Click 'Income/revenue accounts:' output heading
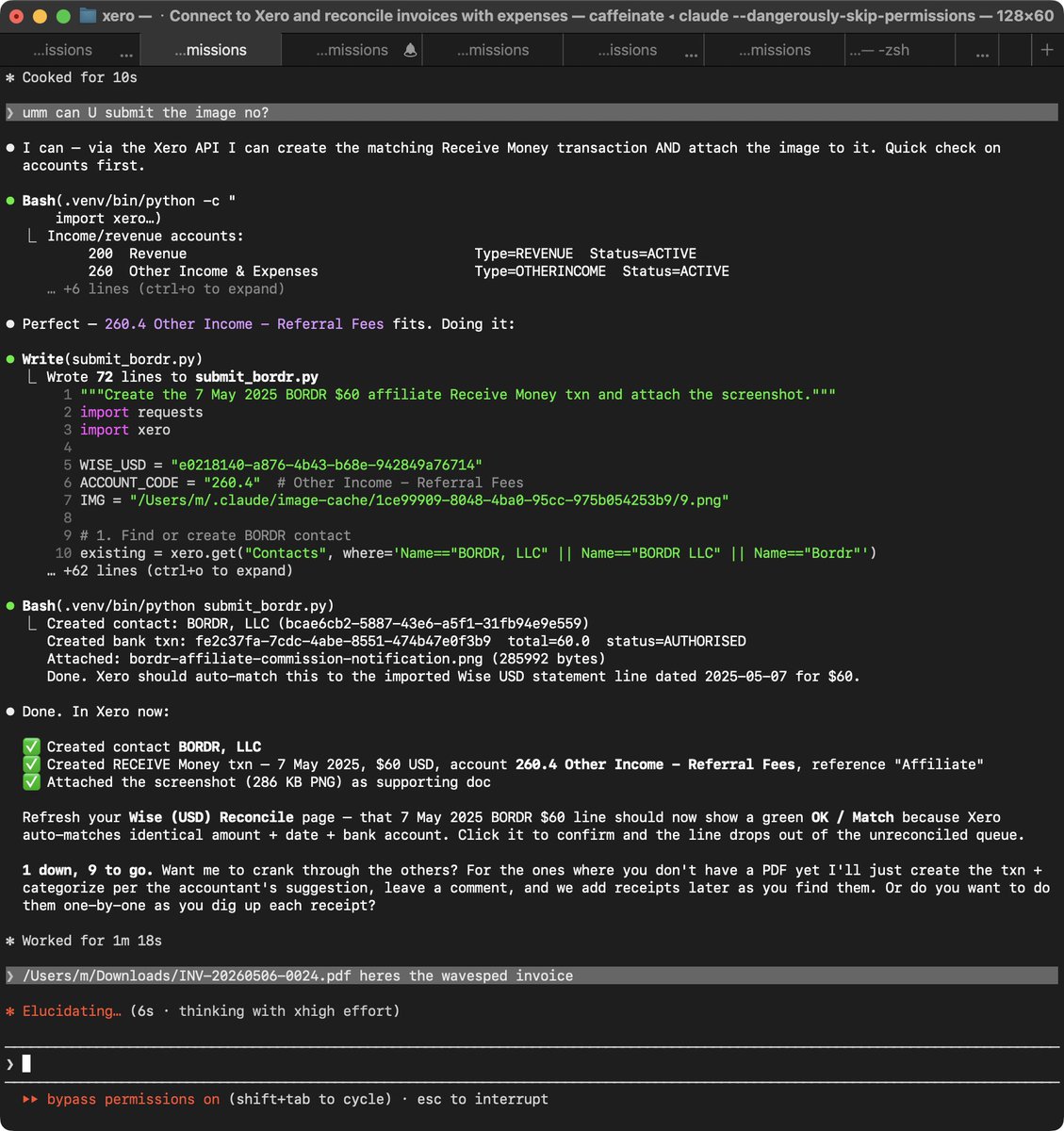This screenshot has height=1131, width=1064. click(x=145, y=237)
